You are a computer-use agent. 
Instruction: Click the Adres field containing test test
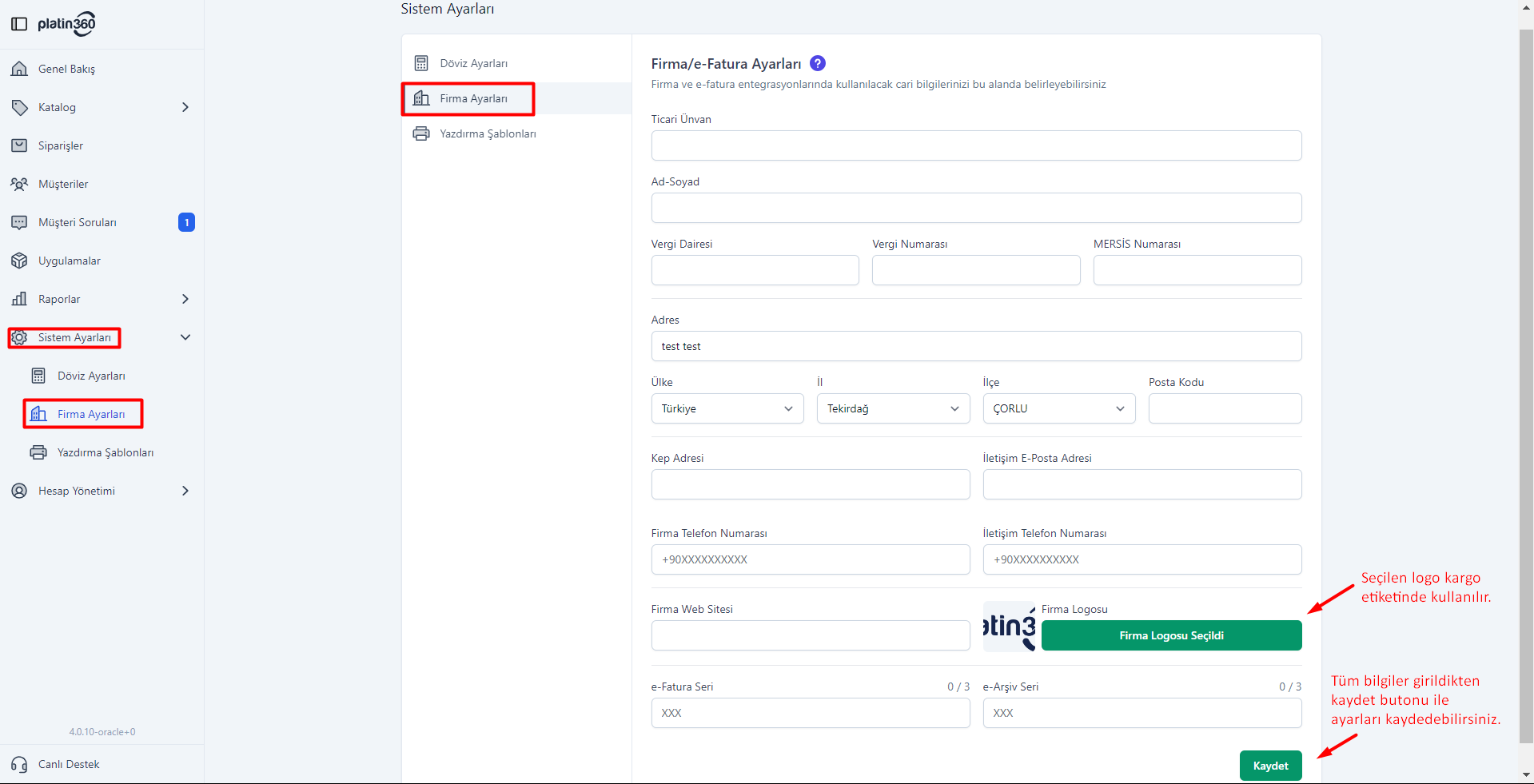(x=977, y=346)
